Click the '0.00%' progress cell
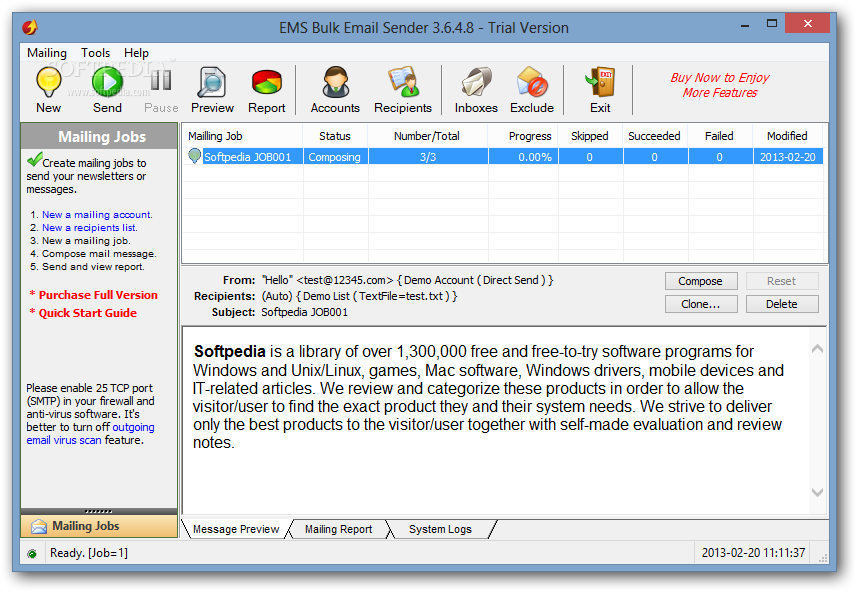Screen dimensions: 857x592 pos(524,157)
